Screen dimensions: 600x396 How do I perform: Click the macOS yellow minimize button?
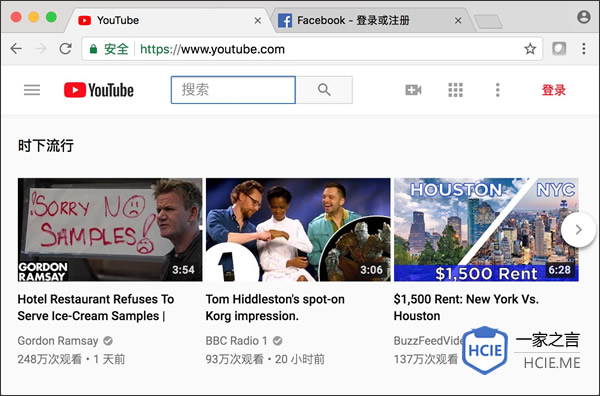click(34, 17)
